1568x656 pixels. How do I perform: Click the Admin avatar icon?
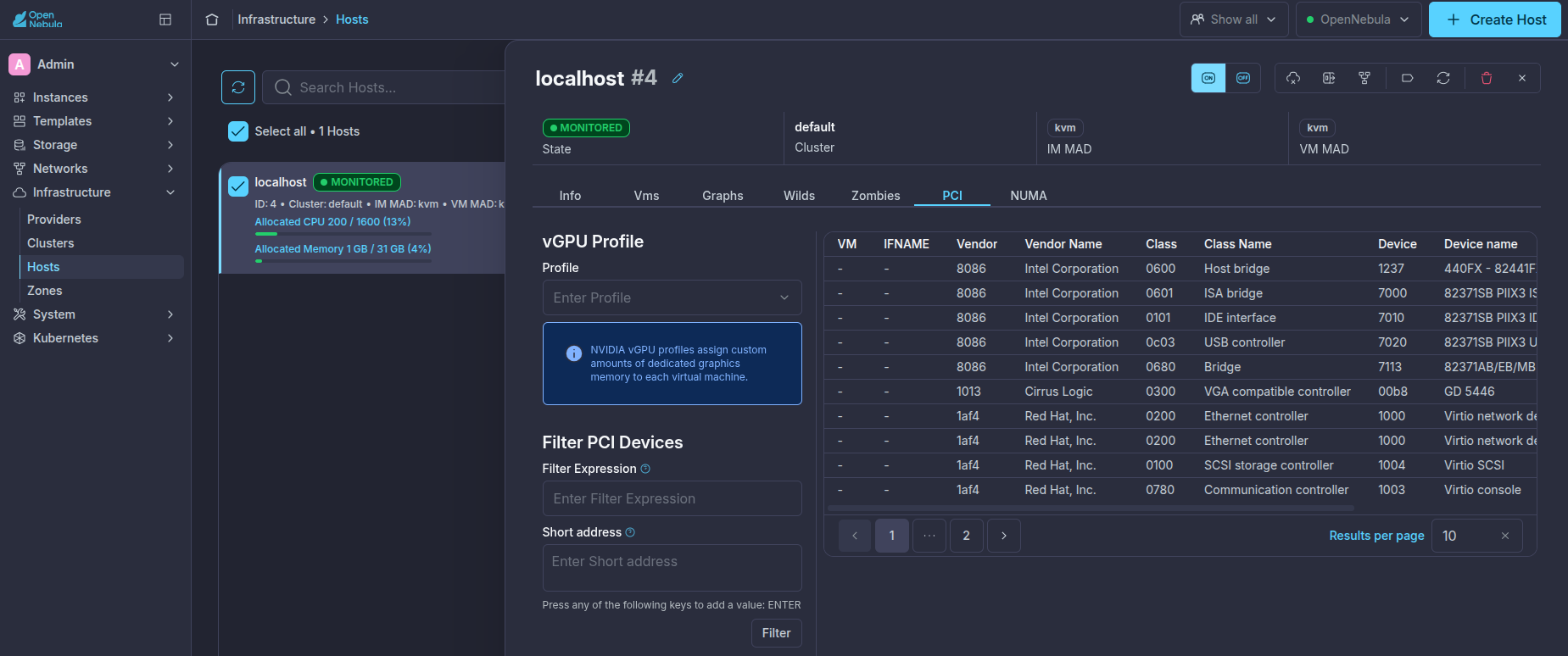[20, 64]
